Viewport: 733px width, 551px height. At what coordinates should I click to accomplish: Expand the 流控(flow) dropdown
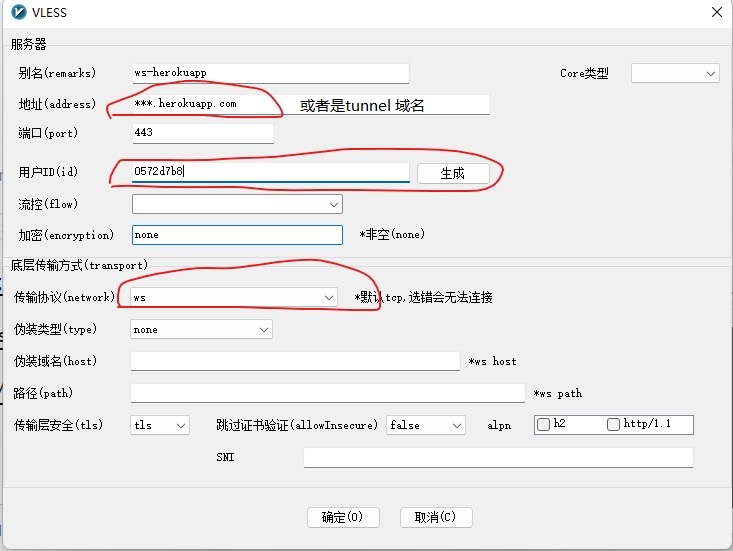point(237,204)
